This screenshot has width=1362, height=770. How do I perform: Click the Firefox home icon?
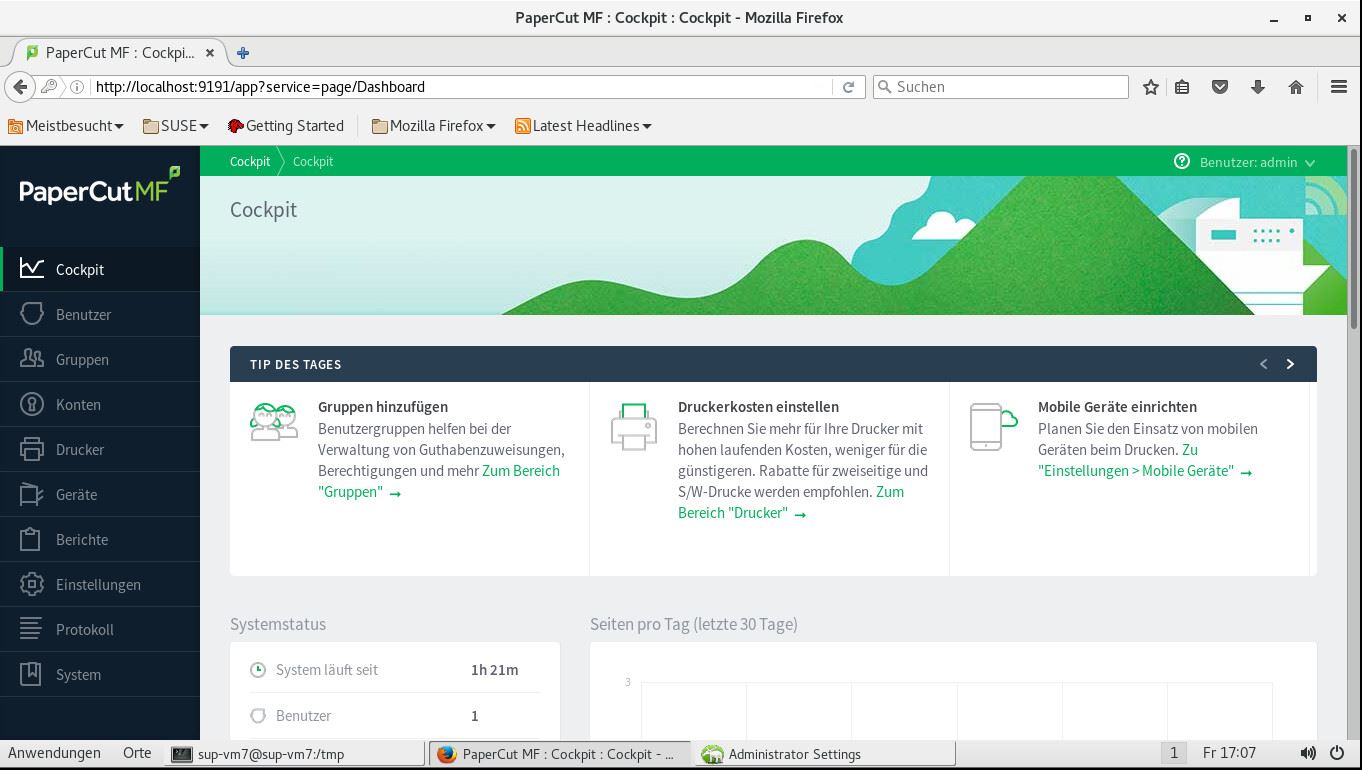click(1296, 87)
